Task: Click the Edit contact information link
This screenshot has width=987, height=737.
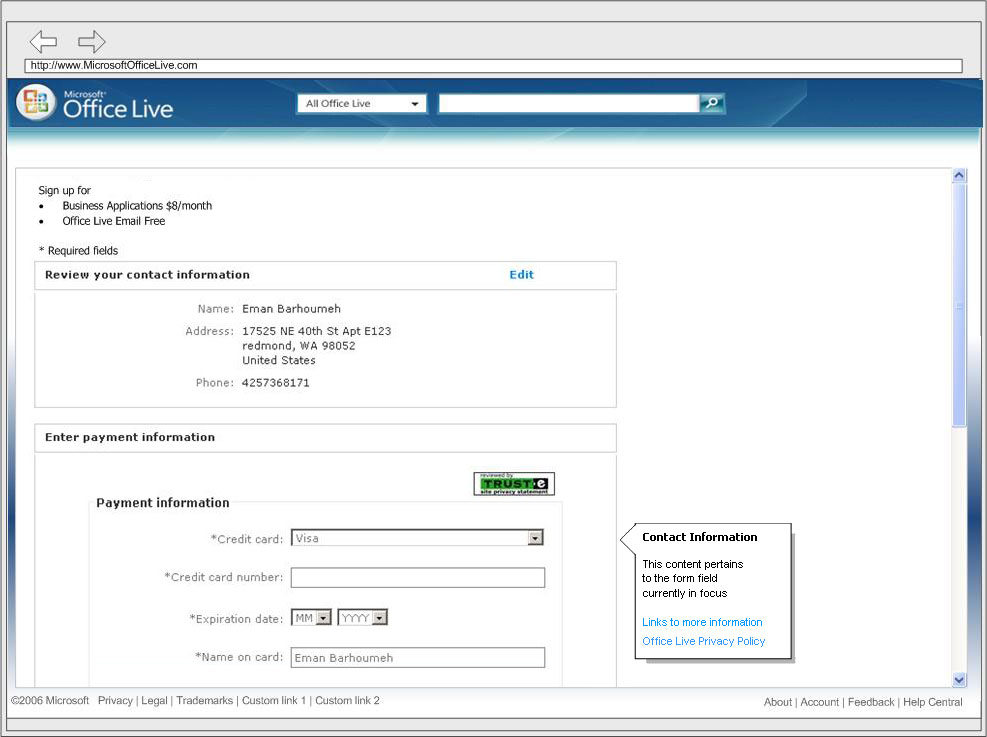Action: pyautogui.click(x=521, y=274)
